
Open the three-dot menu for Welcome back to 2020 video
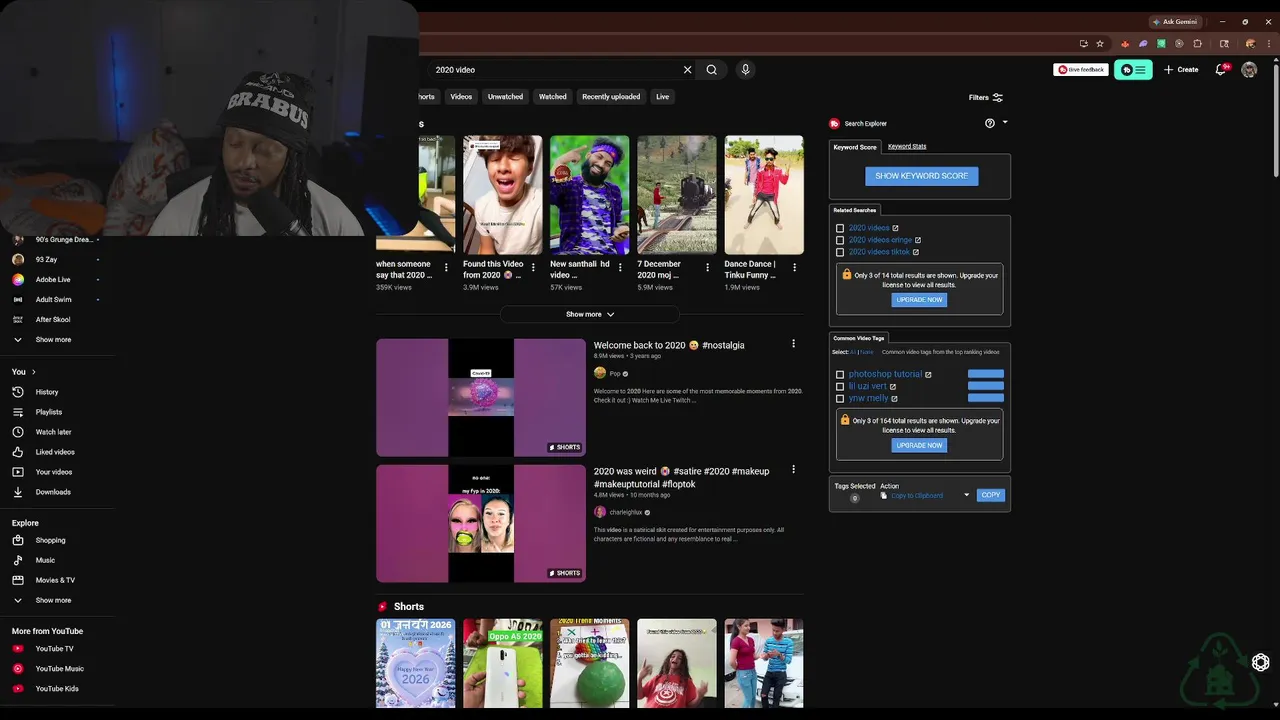coord(794,344)
